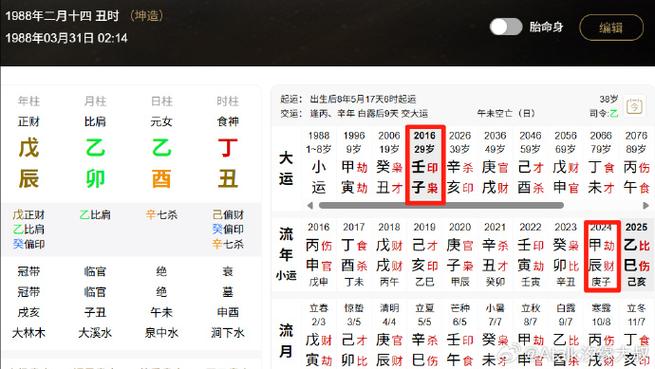Open the calendar 今 icon
The image size is (655, 369).
(634, 106)
